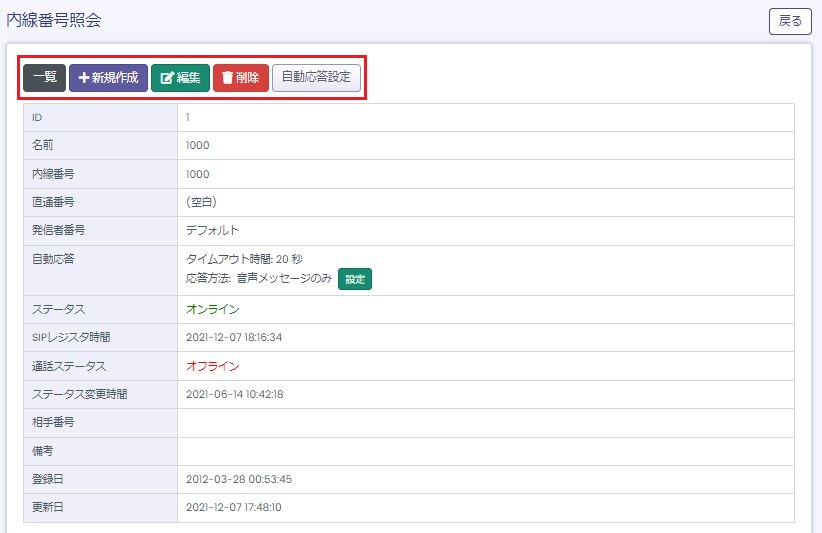Select the 名前 value 1000
This screenshot has height=533, width=822.
point(198,145)
